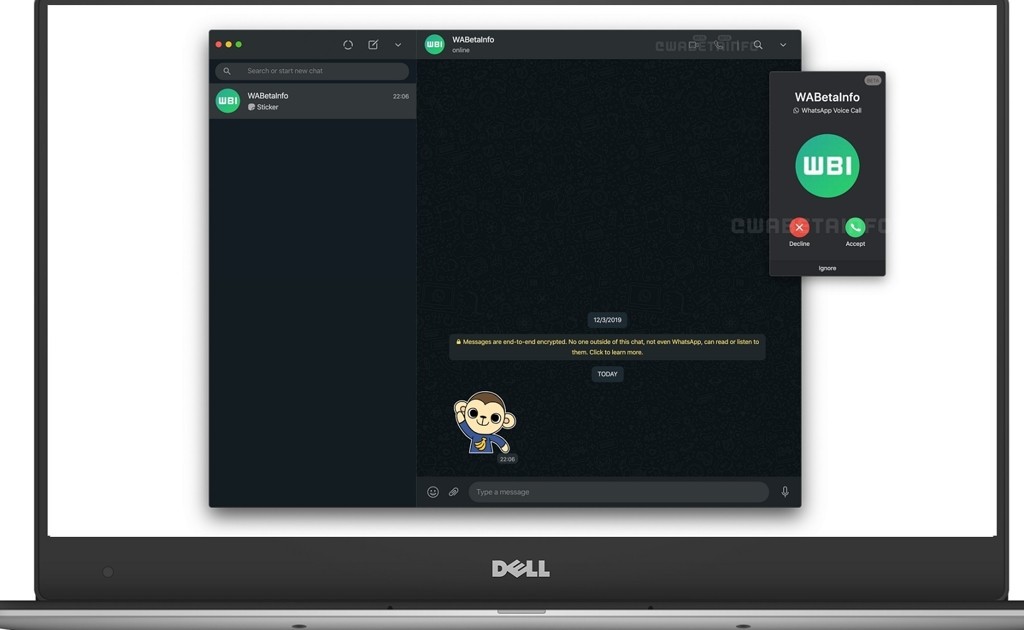Attach a file with paperclip icon

(454, 492)
